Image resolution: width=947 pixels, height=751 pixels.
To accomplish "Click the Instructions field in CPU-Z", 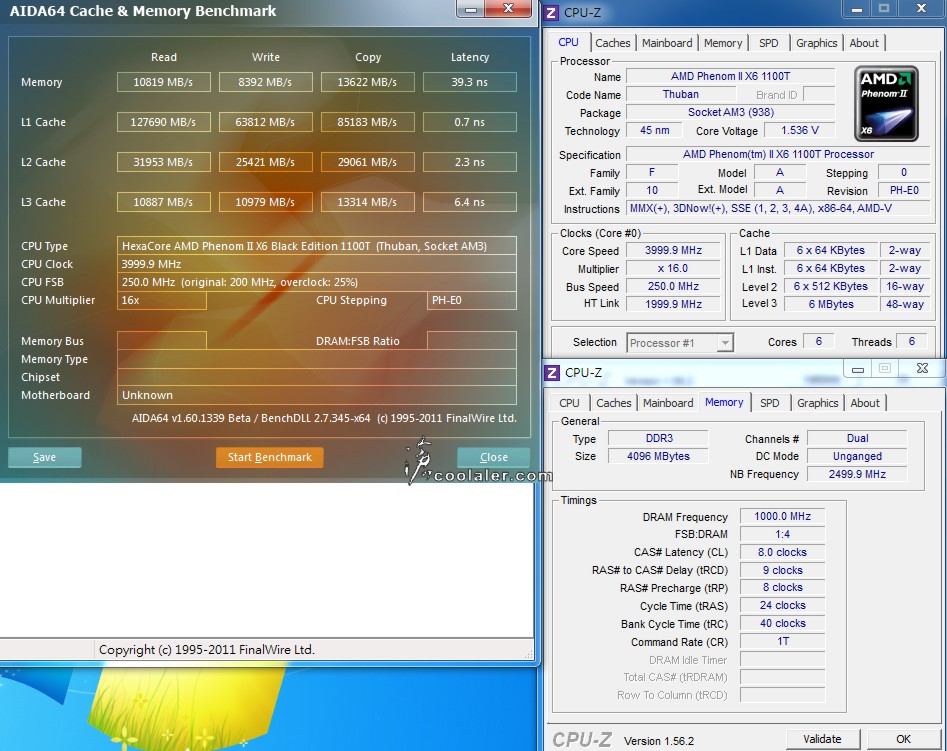I will pos(778,208).
